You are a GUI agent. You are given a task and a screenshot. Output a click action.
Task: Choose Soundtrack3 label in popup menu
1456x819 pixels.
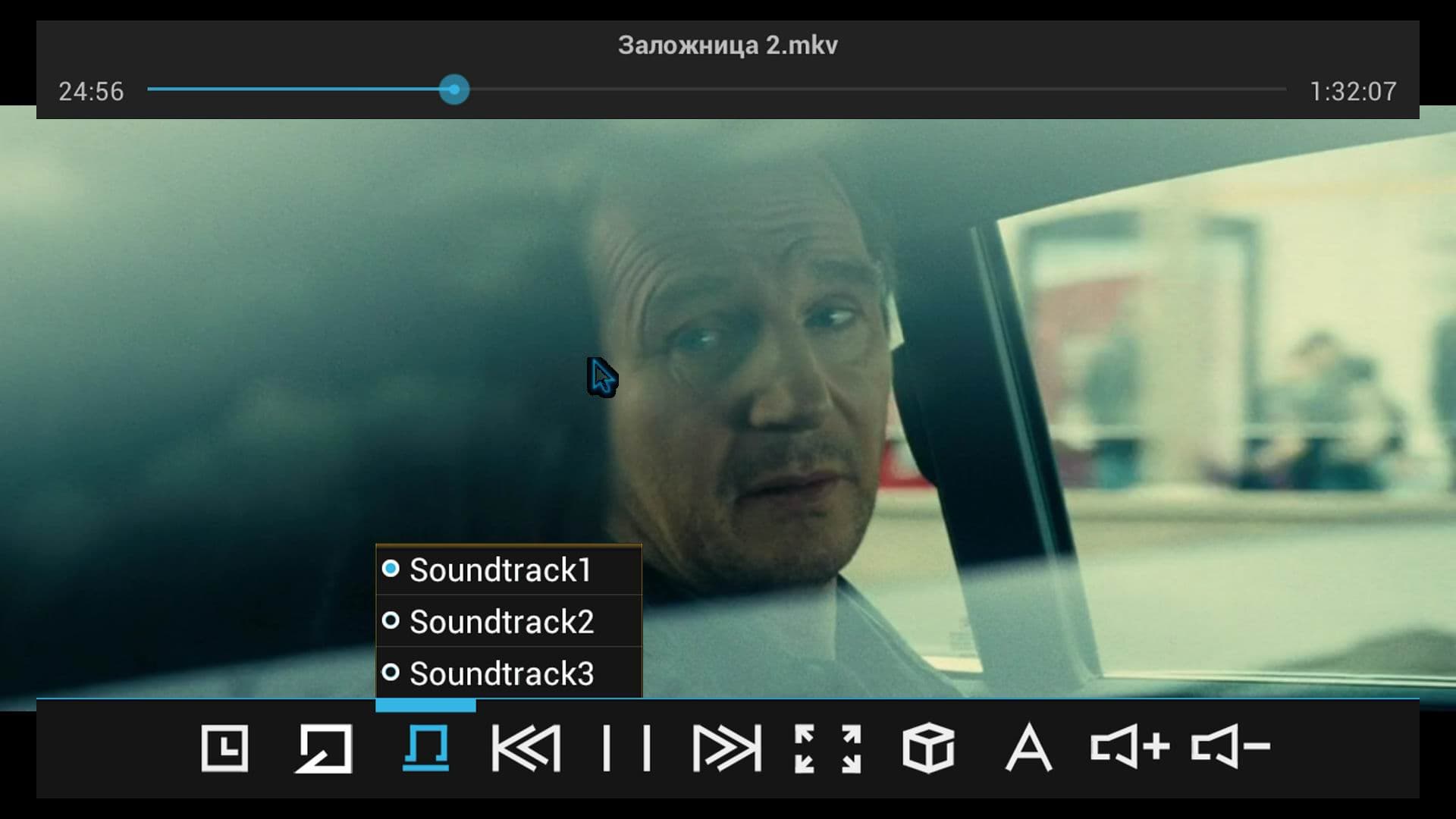click(x=501, y=673)
